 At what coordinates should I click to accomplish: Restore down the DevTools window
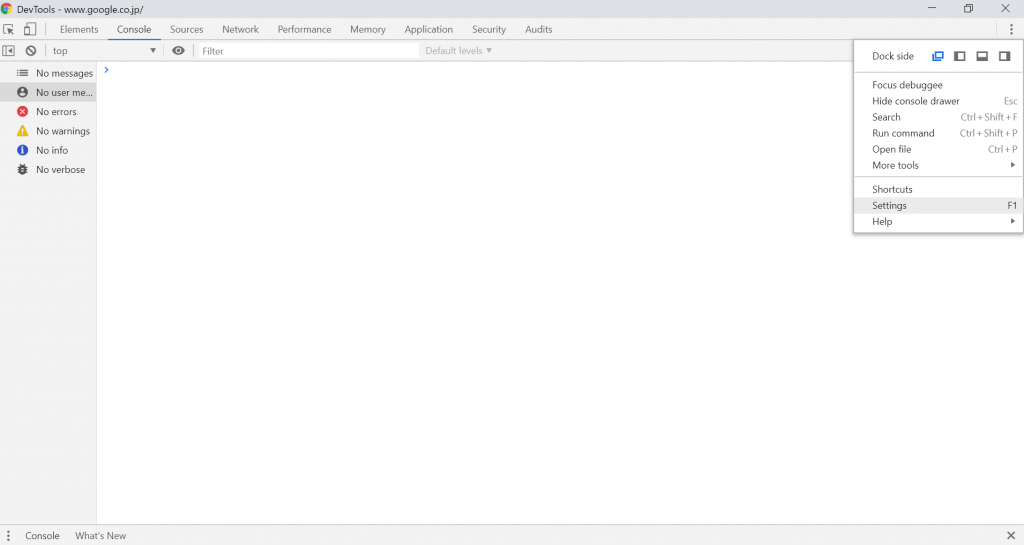968,8
